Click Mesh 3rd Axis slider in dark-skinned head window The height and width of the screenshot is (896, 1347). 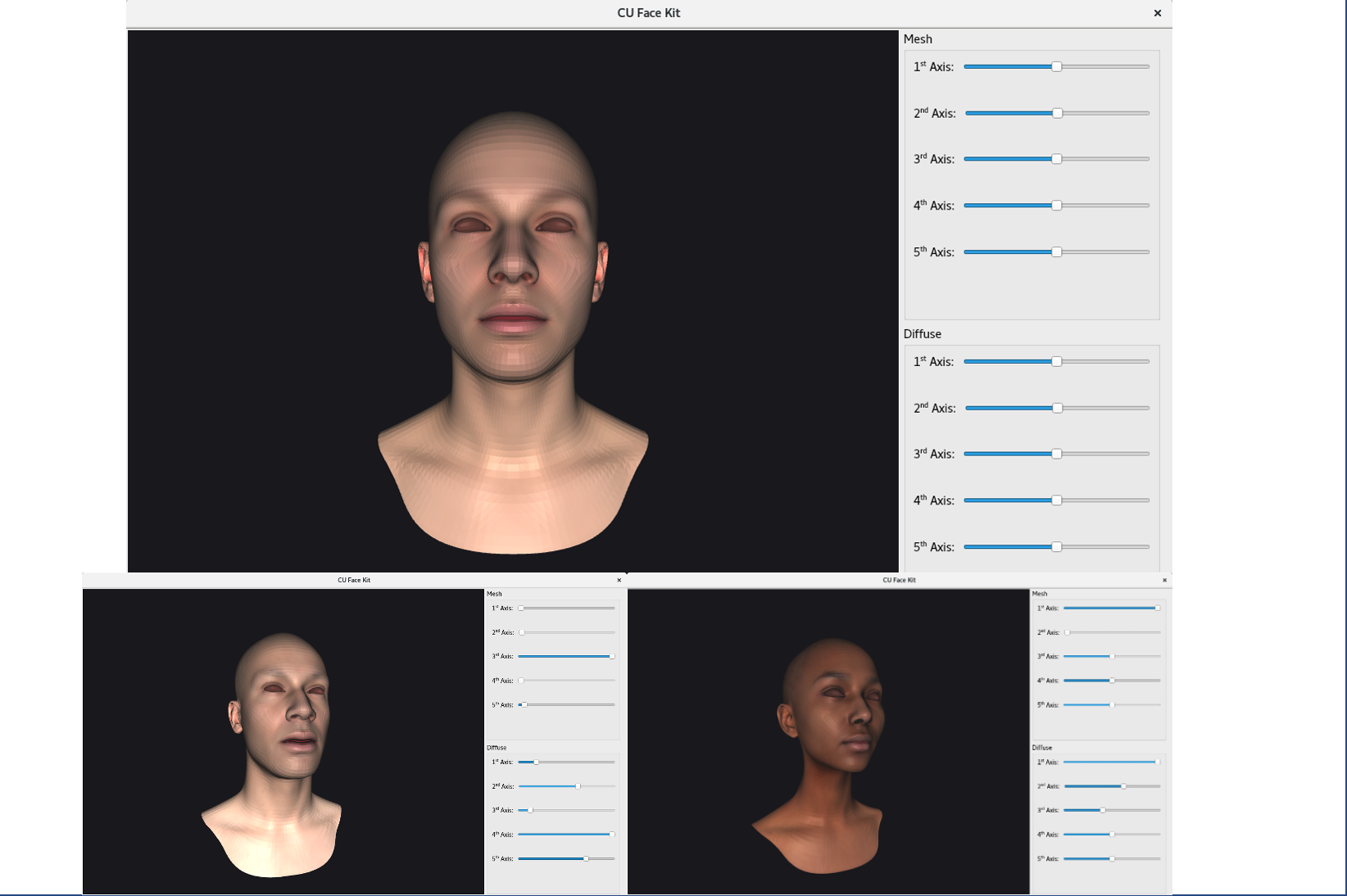coord(1112,656)
